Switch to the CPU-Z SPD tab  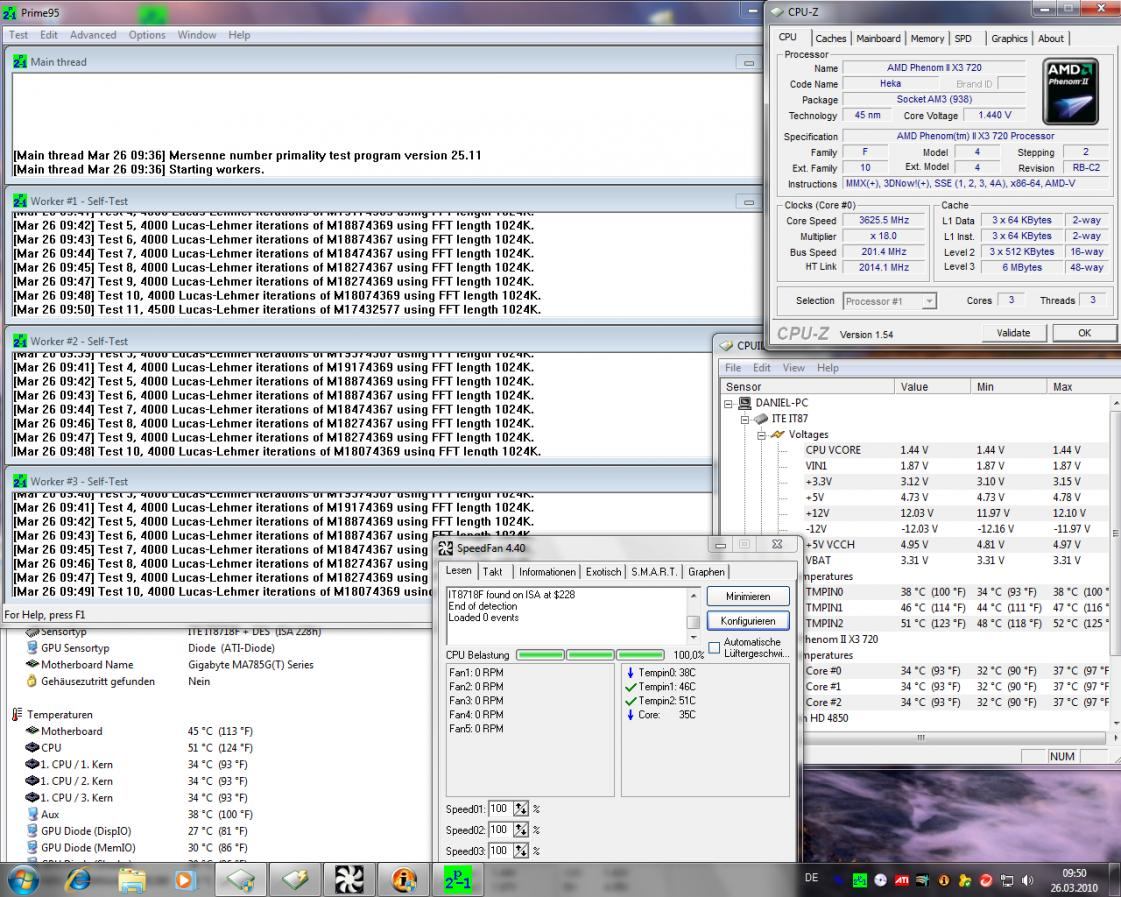(963, 39)
